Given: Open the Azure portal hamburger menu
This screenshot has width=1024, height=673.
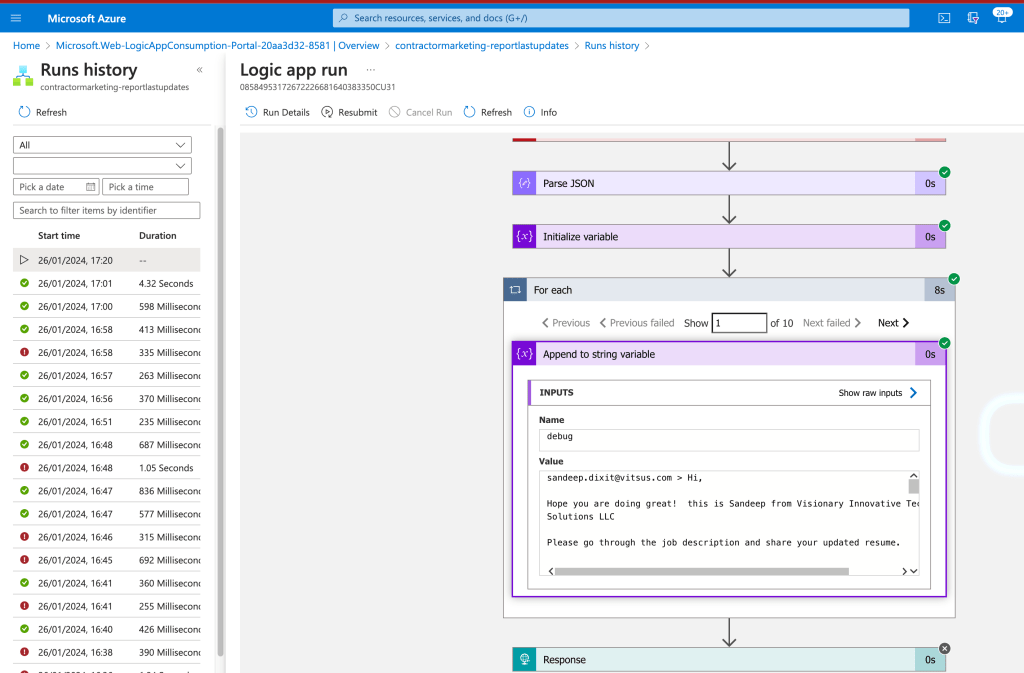Looking at the screenshot, I should (x=16, y=18).
